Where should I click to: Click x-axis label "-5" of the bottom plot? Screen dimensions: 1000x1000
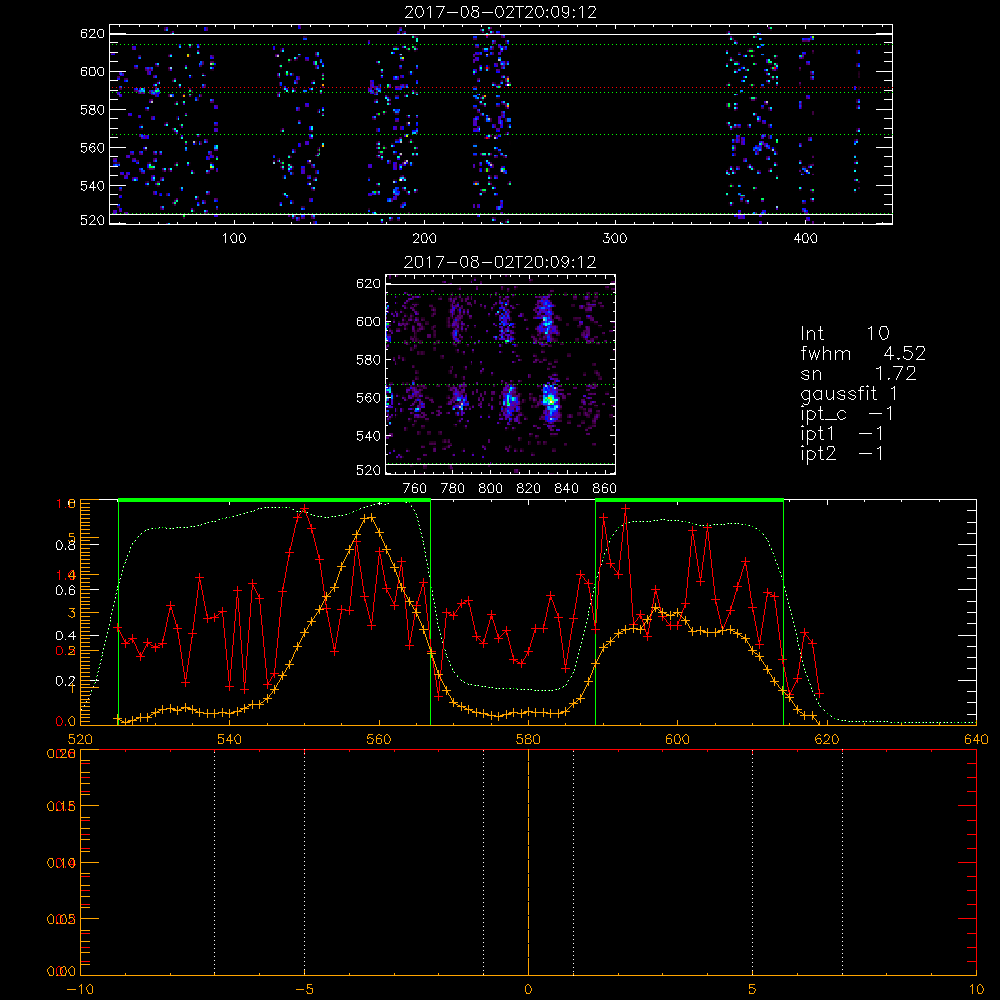click(305, 989)
